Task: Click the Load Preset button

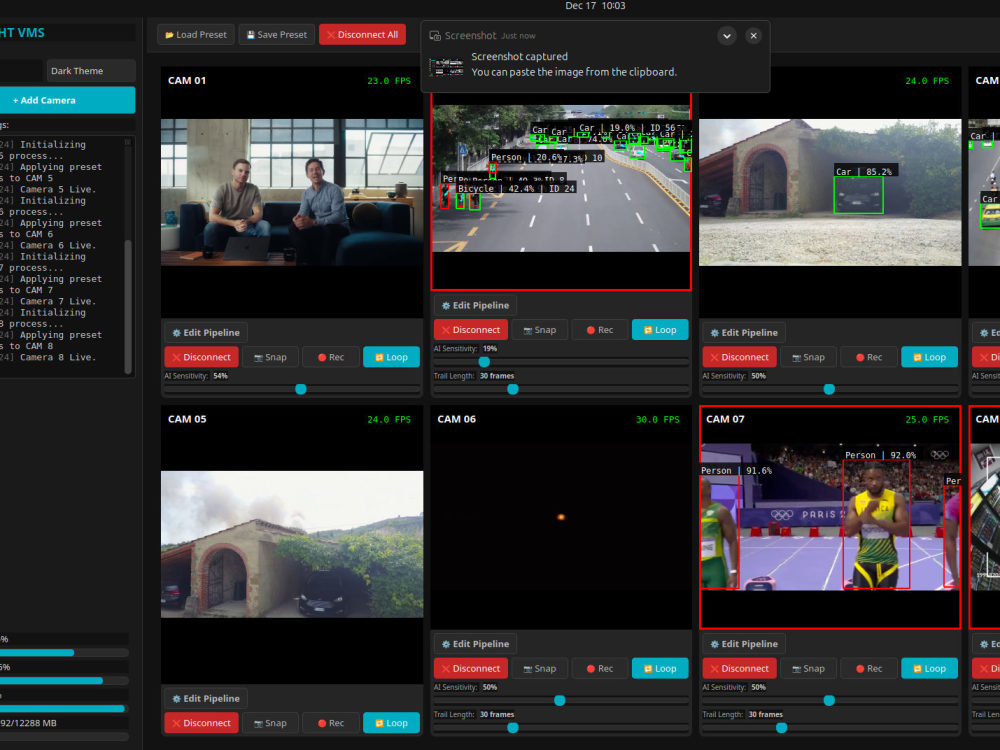Action: click(196, 34)
